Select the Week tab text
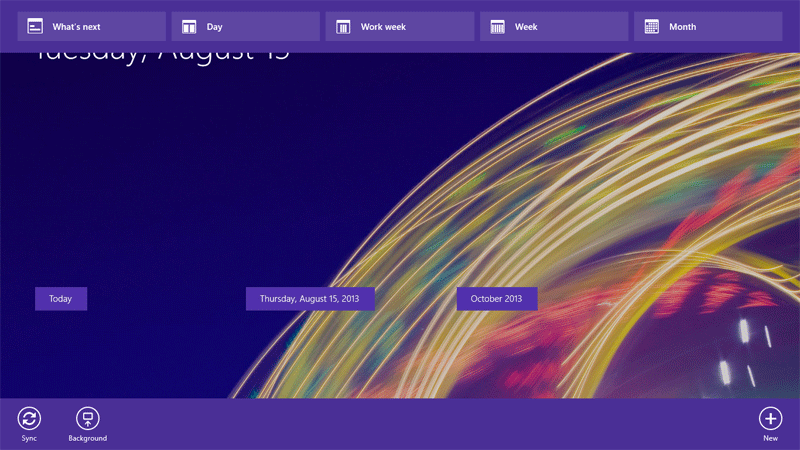800x450 pixels. click(x=526, y=27)
